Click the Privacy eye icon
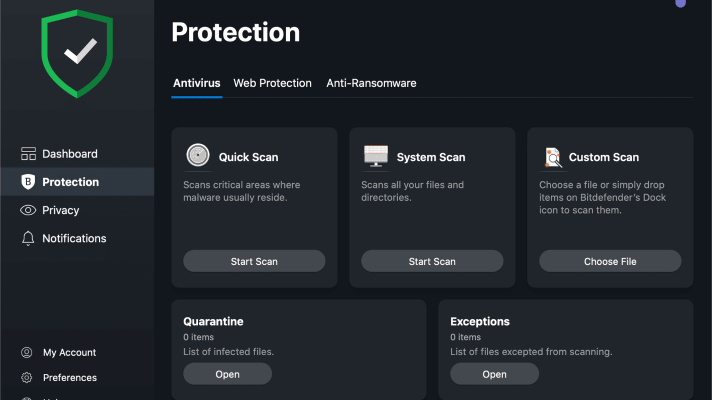Viewport: 712px width, 400px height. [28, 210]
